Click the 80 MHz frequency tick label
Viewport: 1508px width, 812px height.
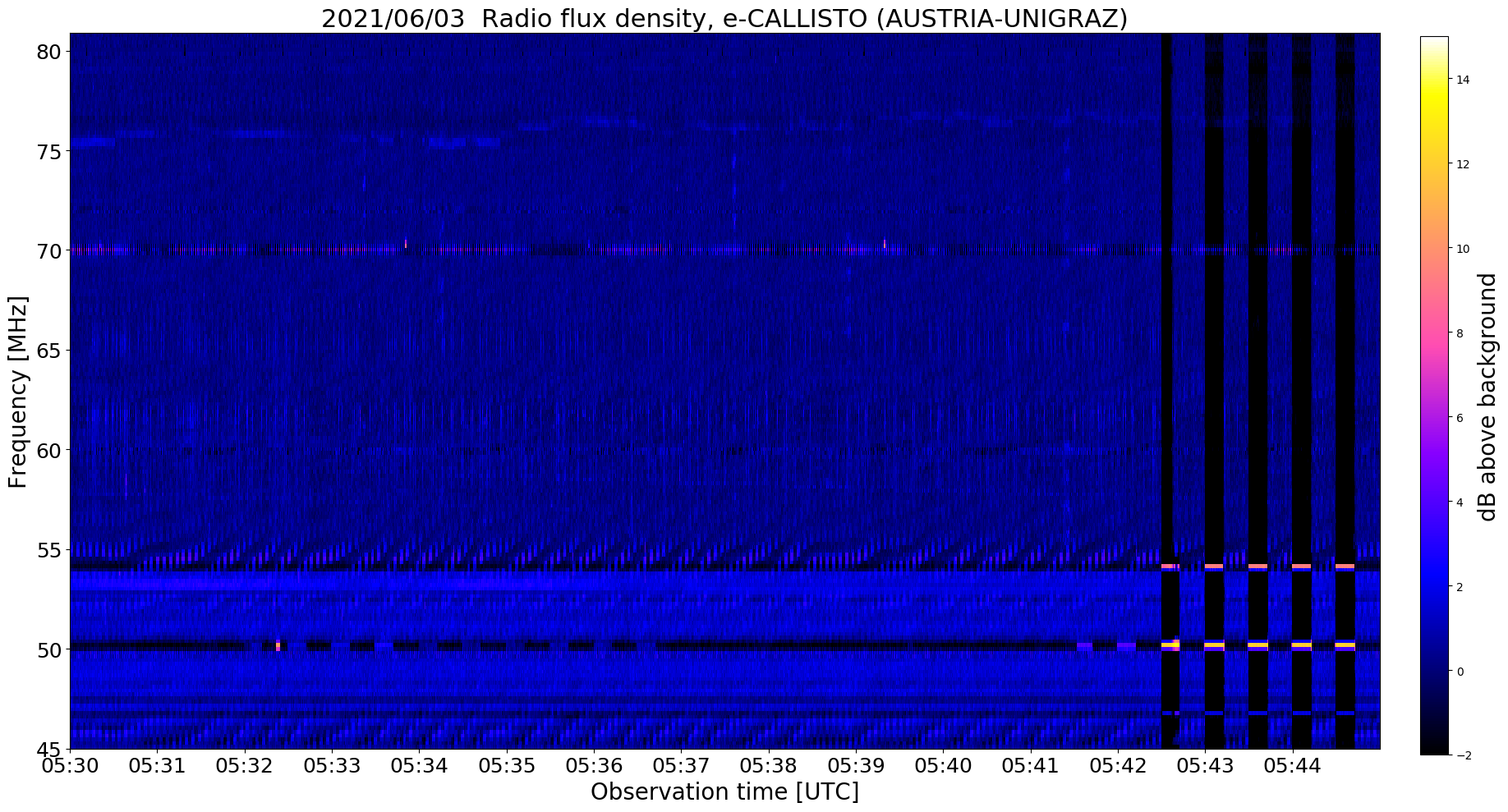tap(48, 52)
